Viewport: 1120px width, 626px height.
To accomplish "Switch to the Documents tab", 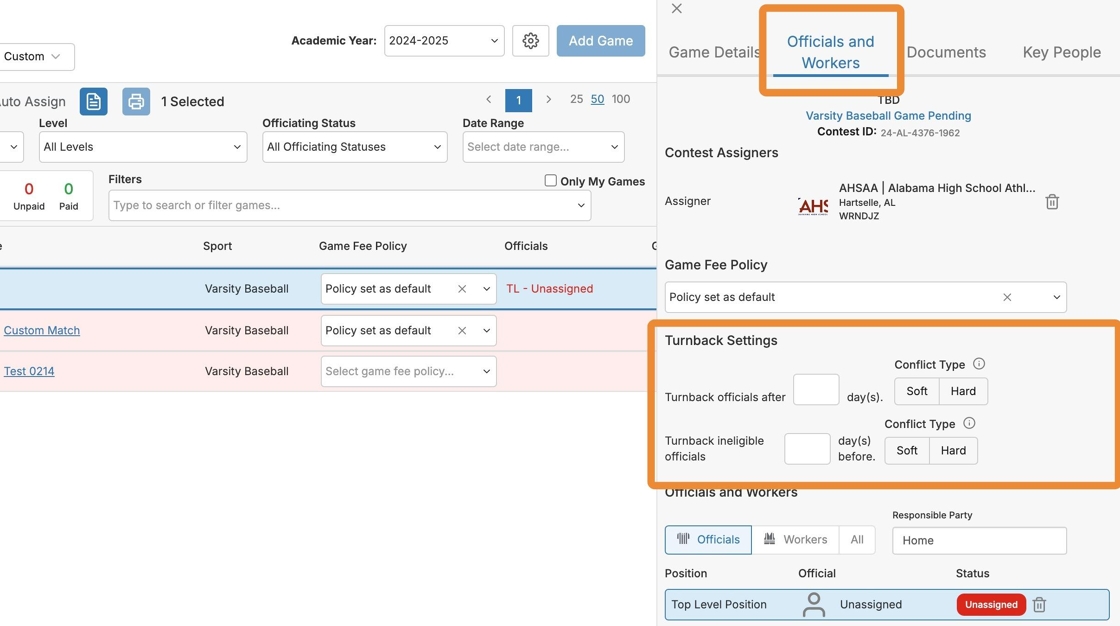I will click(946, 52).
